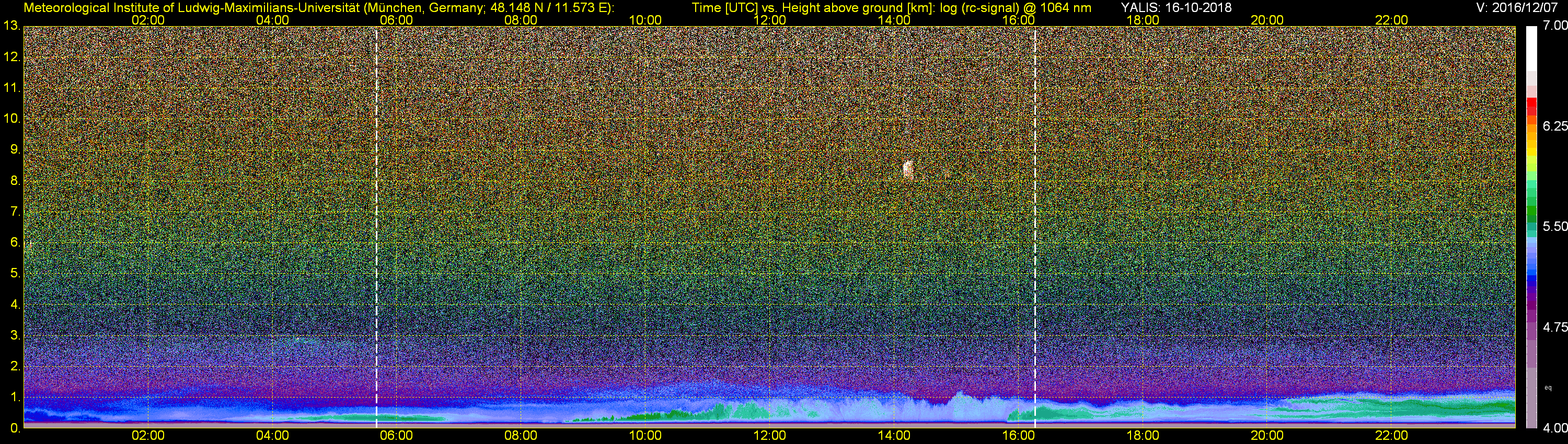Click the 5 km height axis label

(15, 274)
